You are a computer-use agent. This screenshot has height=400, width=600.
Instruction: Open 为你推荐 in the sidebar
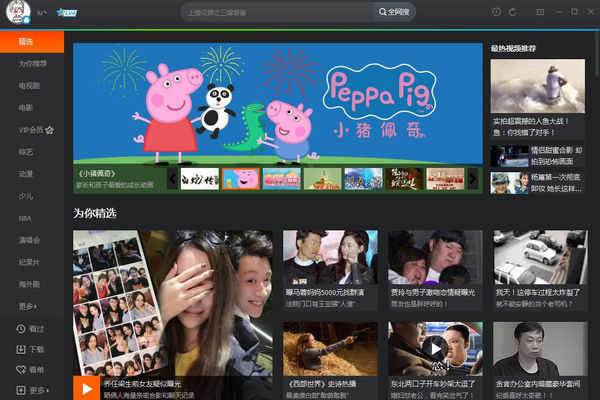[x=33, y=64]
